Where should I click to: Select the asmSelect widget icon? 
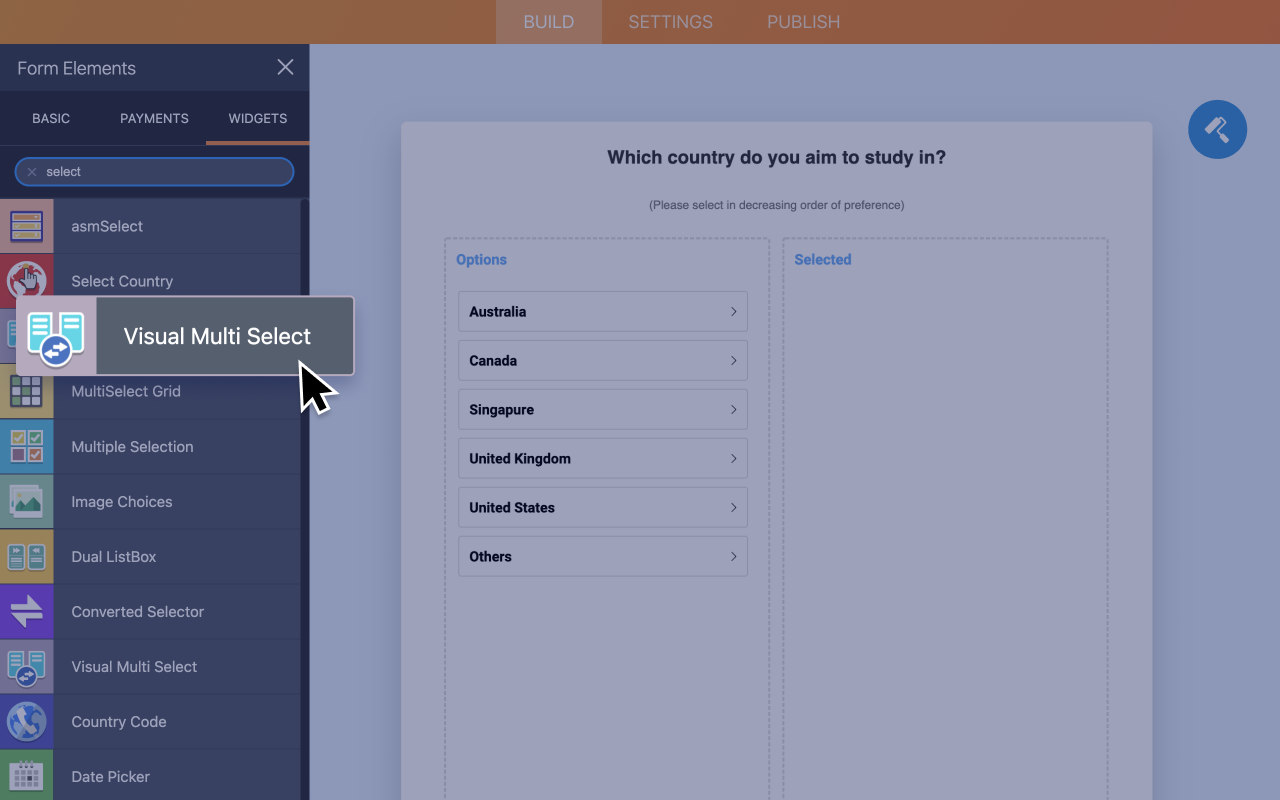pos(25,226)
